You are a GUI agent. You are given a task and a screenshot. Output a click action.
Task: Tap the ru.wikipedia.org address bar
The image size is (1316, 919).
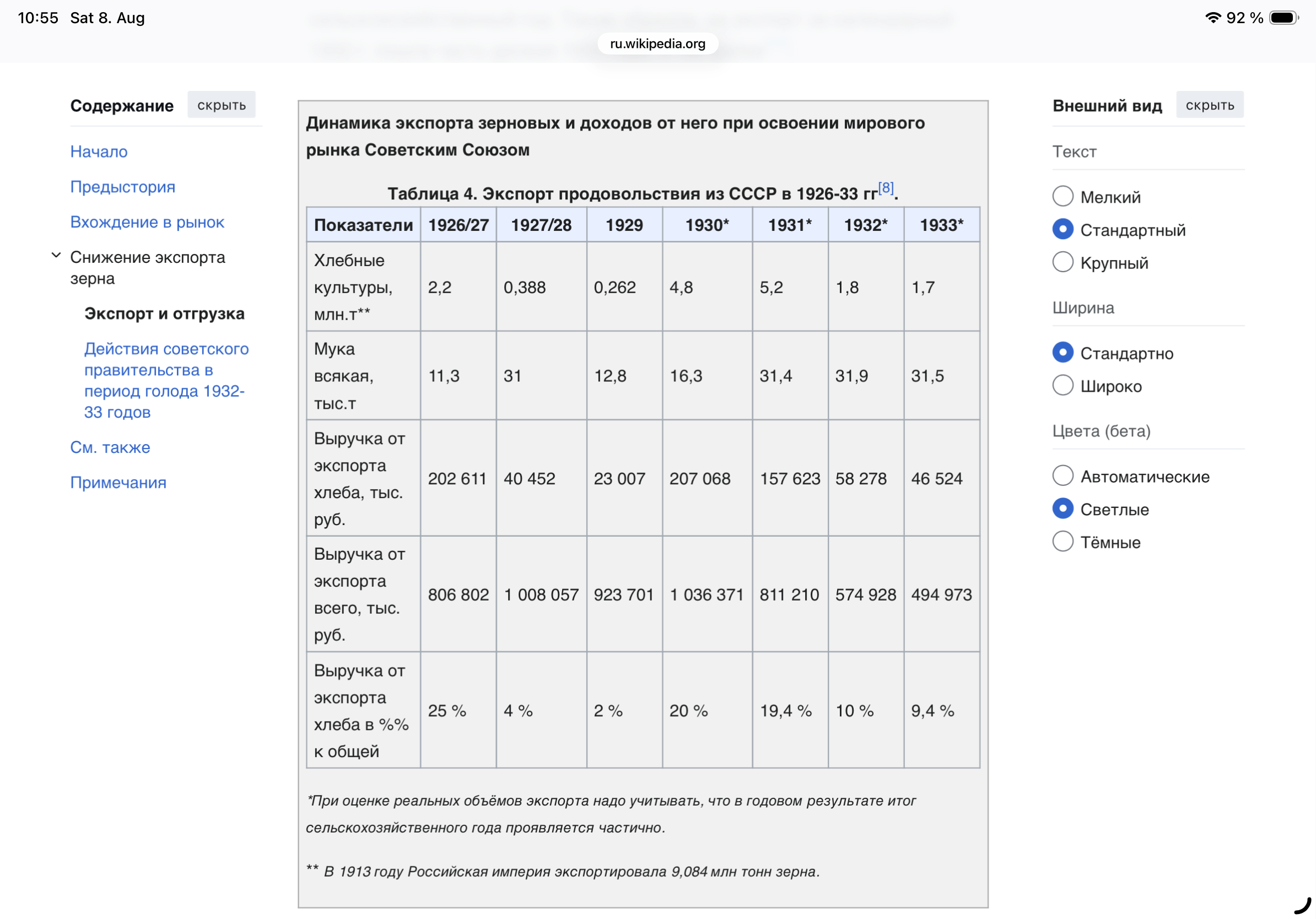tap(657, 44)
